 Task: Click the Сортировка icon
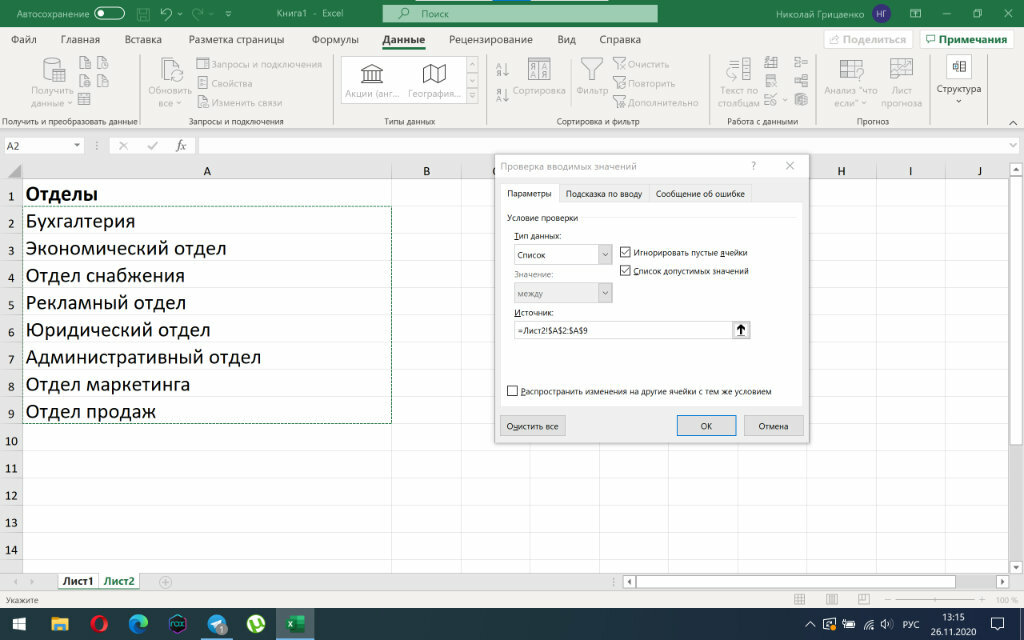(x=539, y=69)
